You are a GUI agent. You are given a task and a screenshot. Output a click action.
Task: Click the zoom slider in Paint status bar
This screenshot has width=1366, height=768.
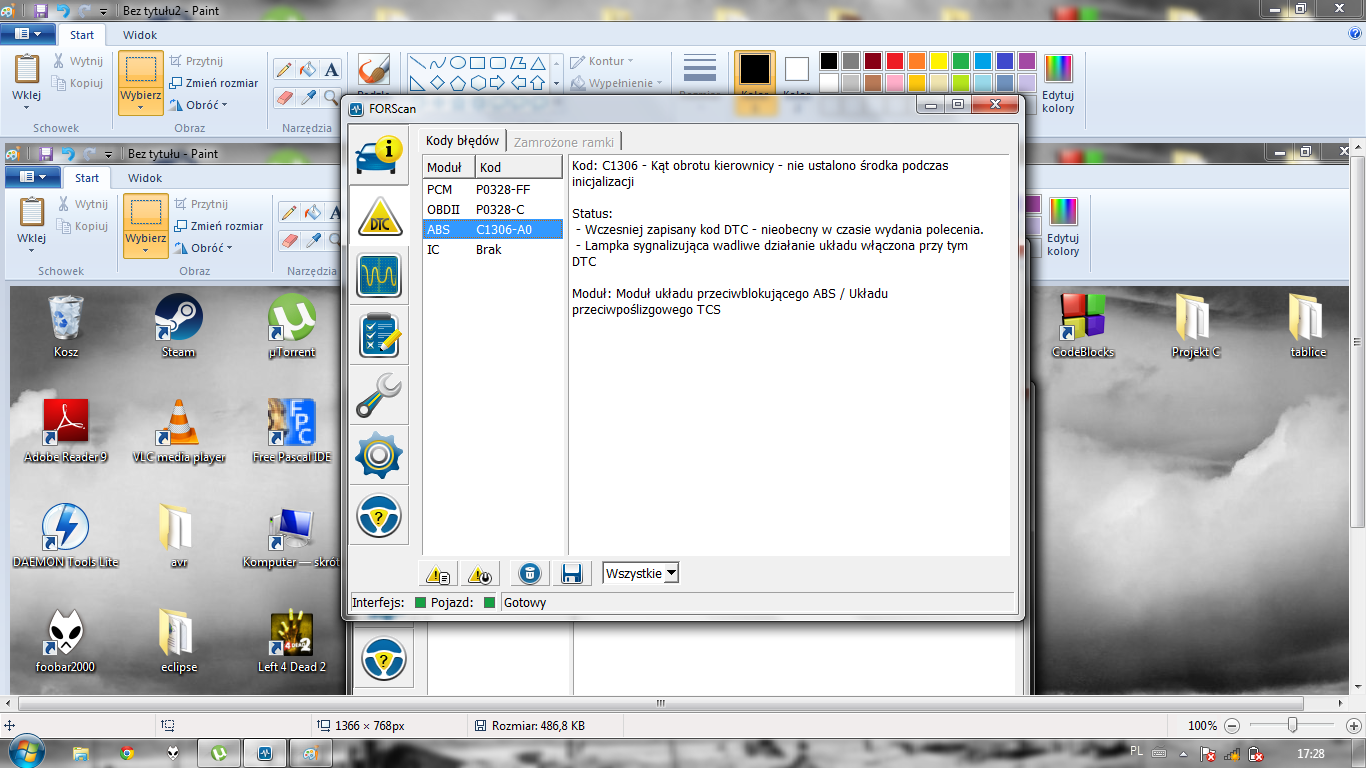point(1293,725)
